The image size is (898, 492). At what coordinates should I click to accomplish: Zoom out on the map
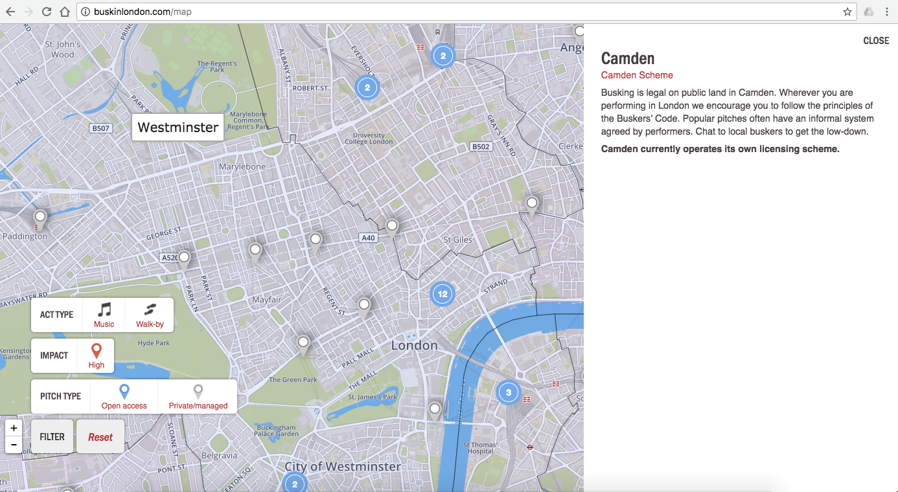(x=13, y=445)
